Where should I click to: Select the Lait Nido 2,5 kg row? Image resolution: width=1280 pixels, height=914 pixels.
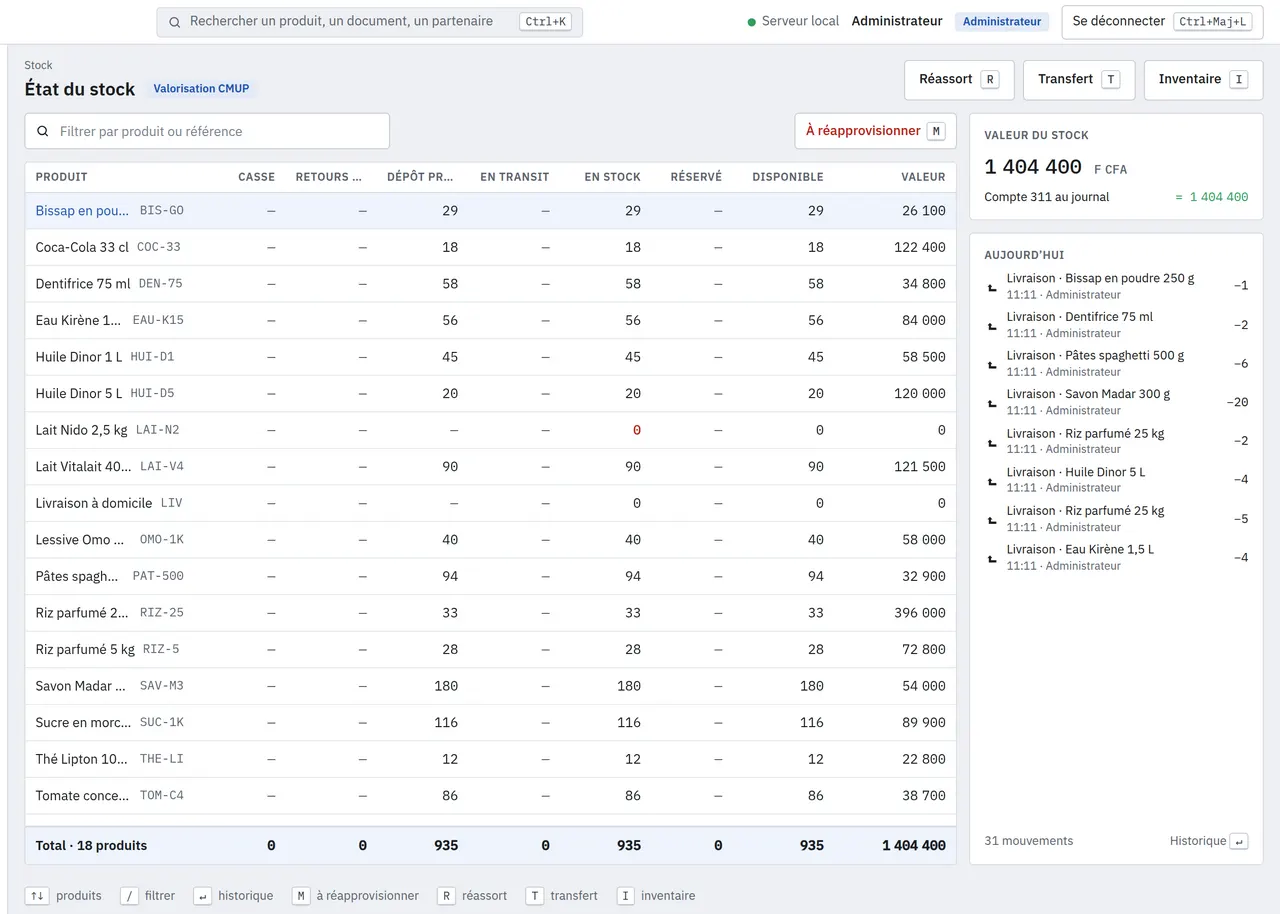coord(490,430)
